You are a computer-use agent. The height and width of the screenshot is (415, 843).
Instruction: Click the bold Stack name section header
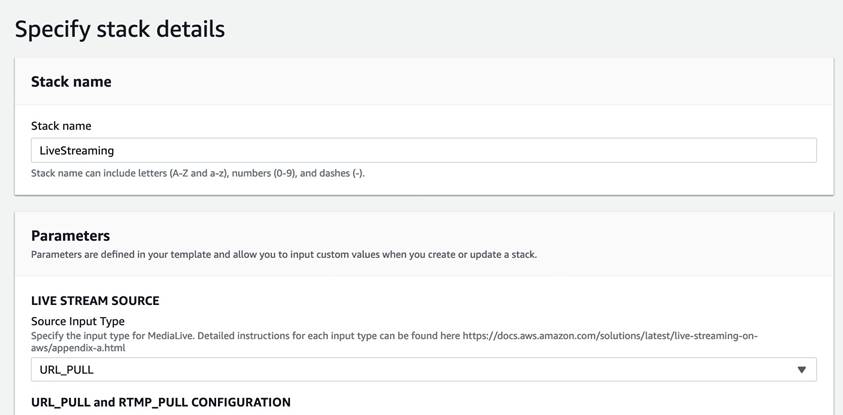(71, 82)
